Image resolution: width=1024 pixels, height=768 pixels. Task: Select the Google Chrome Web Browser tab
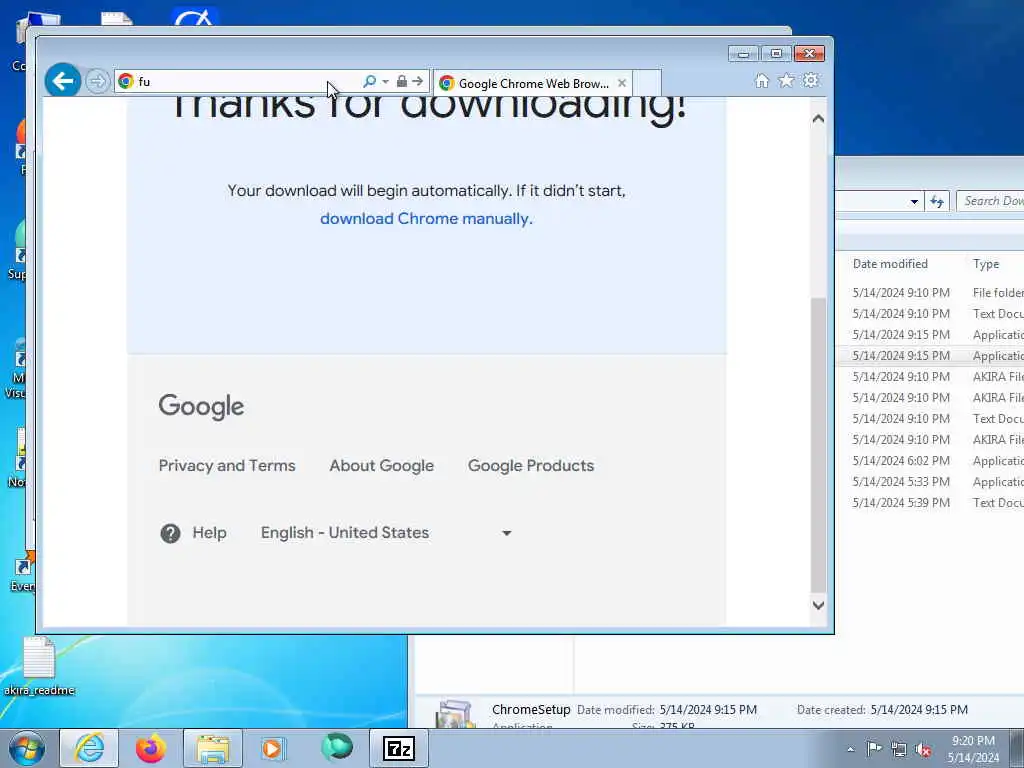(x=533, y=84)
